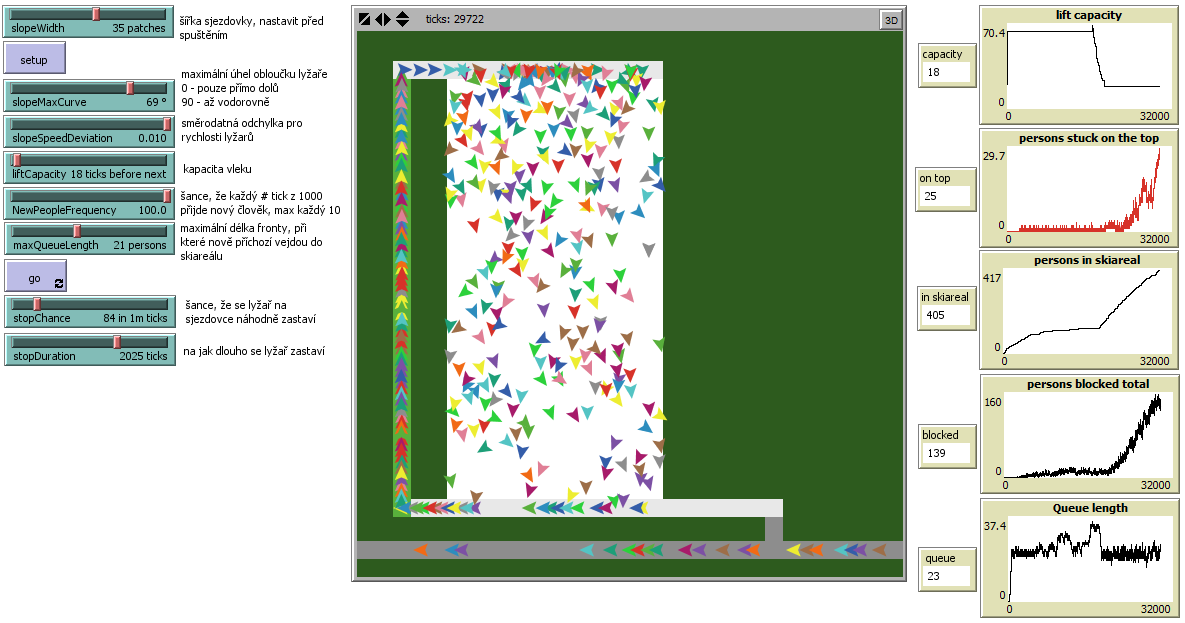Adjust the stopDuration slider
This screenshot has width=1185, height=623.
point(116,340)
